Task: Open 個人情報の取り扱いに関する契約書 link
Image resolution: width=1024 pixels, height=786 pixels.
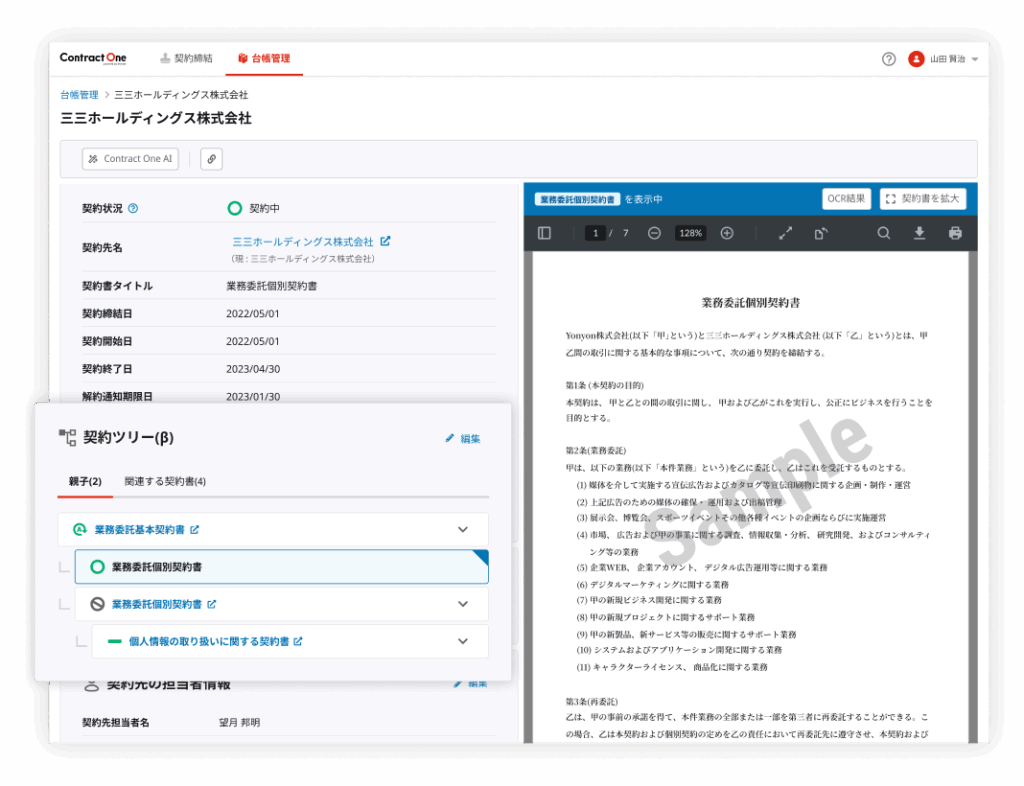Action: pyautogui.click(x=209, y=641)
